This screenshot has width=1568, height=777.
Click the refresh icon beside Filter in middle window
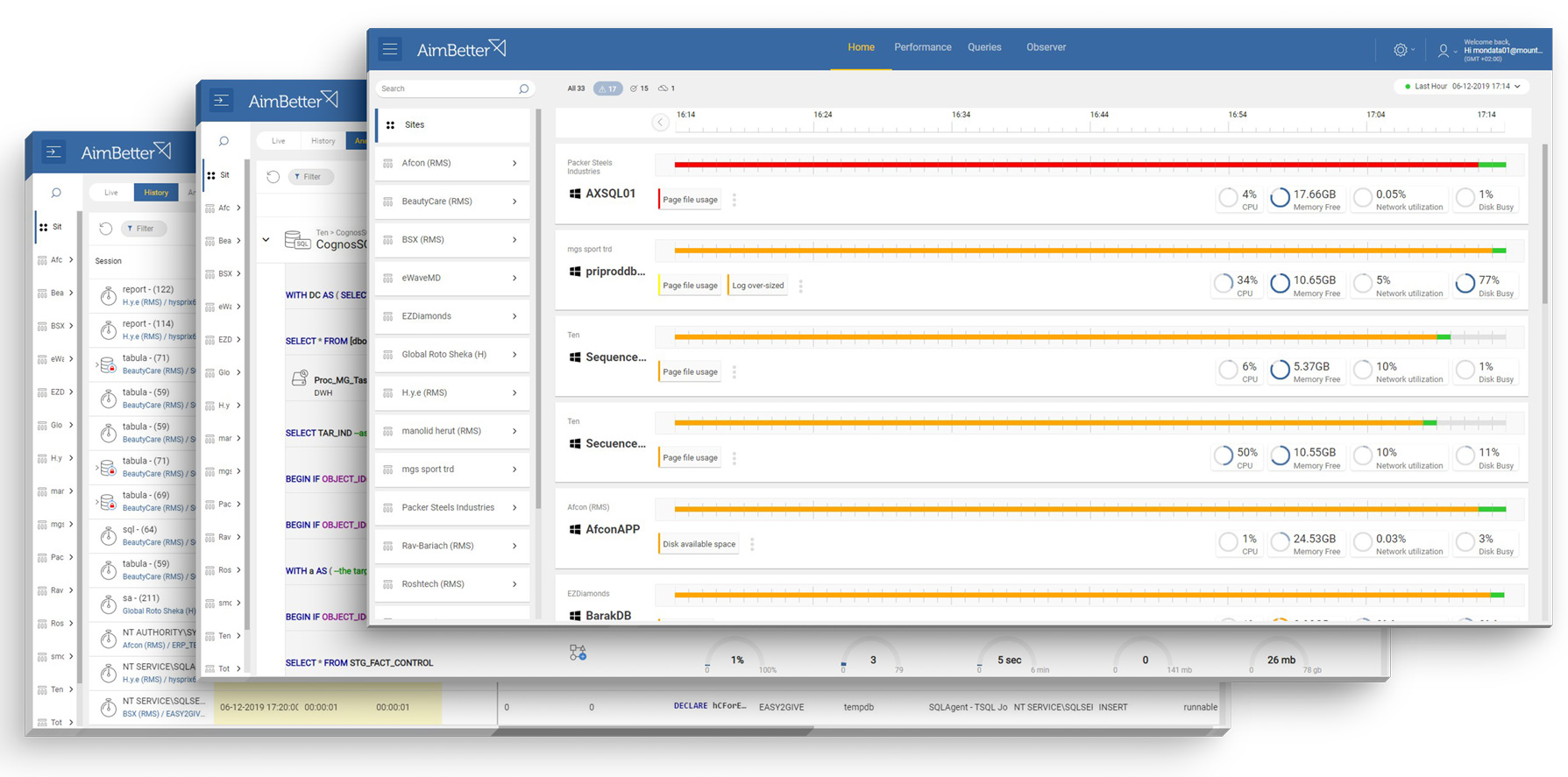coord(273,177)
